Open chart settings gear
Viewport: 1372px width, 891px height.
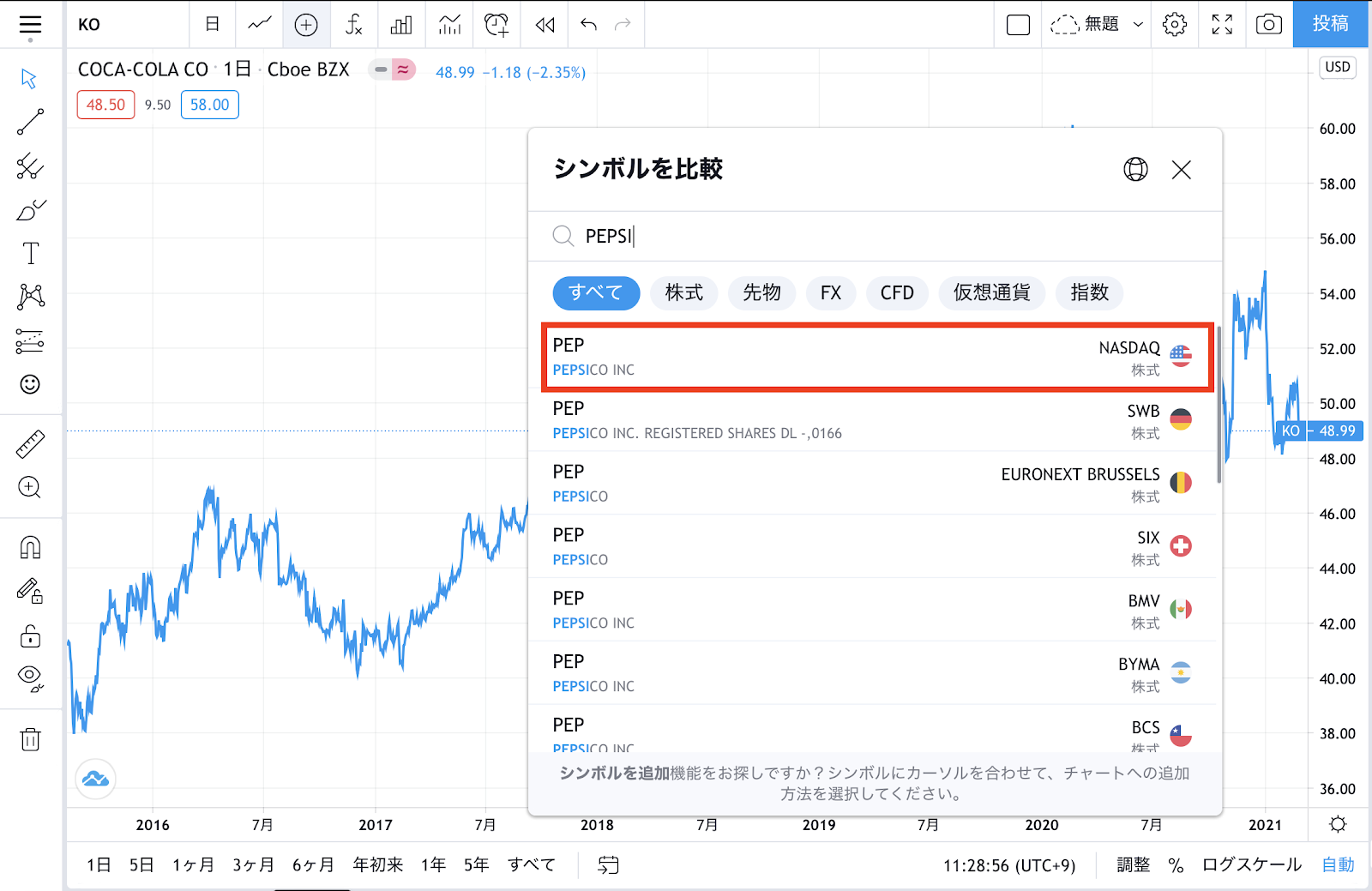(x=1175, y=25)
